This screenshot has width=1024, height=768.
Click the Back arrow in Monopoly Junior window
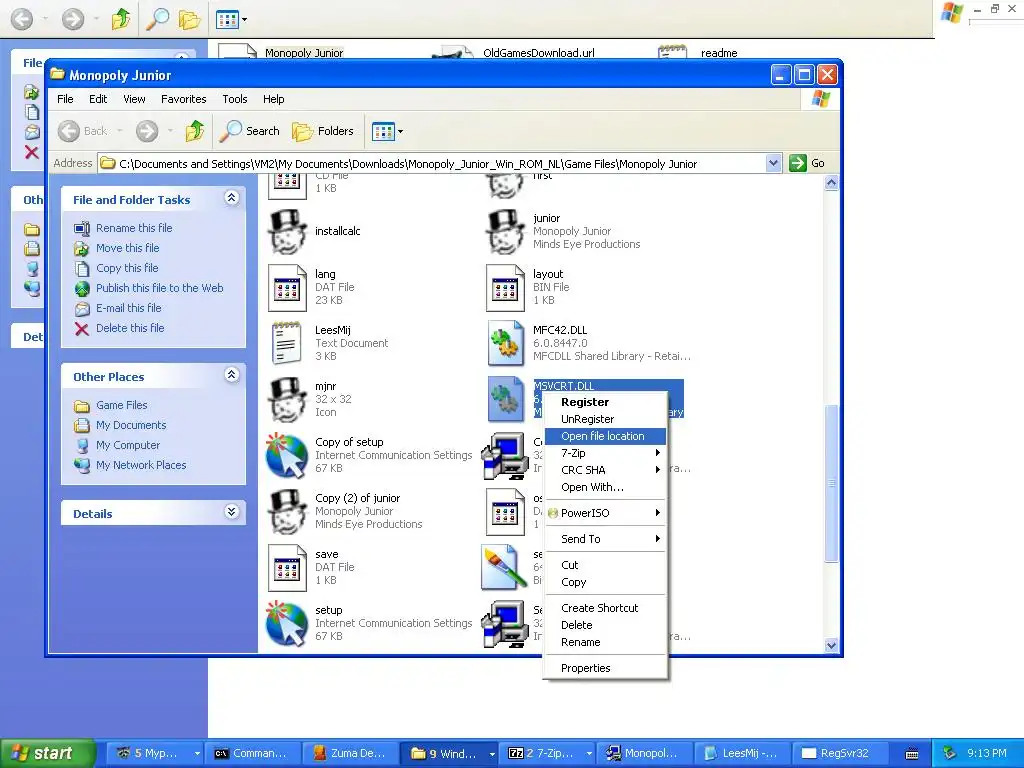(x=69, y=131)
